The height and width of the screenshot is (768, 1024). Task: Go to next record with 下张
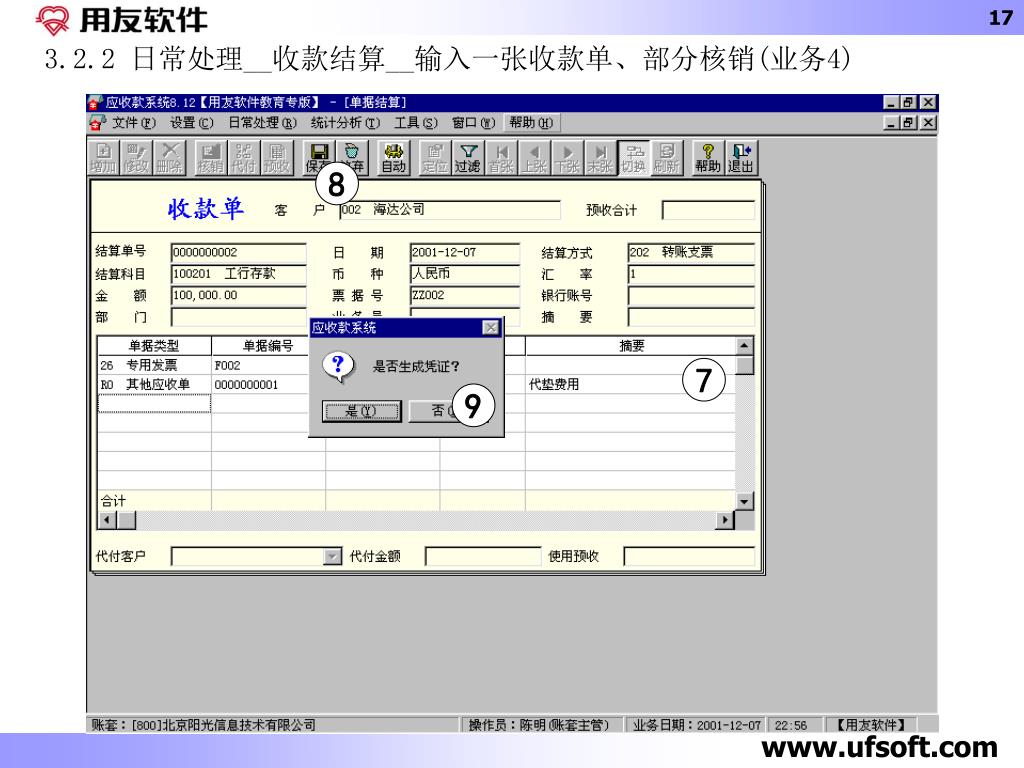click(x=567, y=158)
